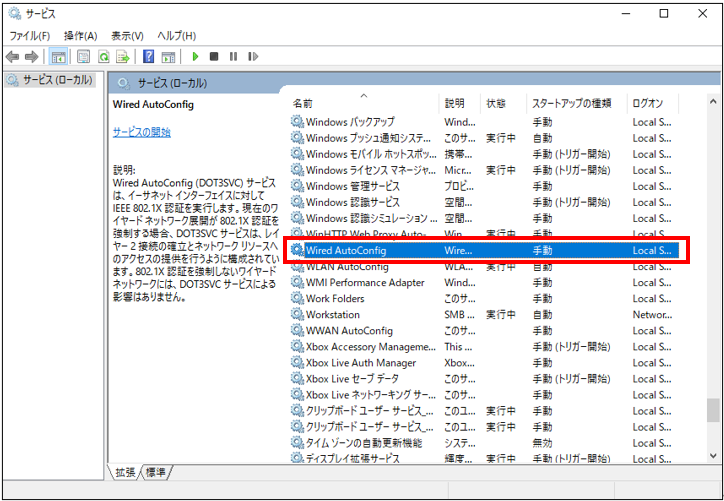Select the WLAN AutoConfig service row
The image size is (724, 501).
(347, 267)
